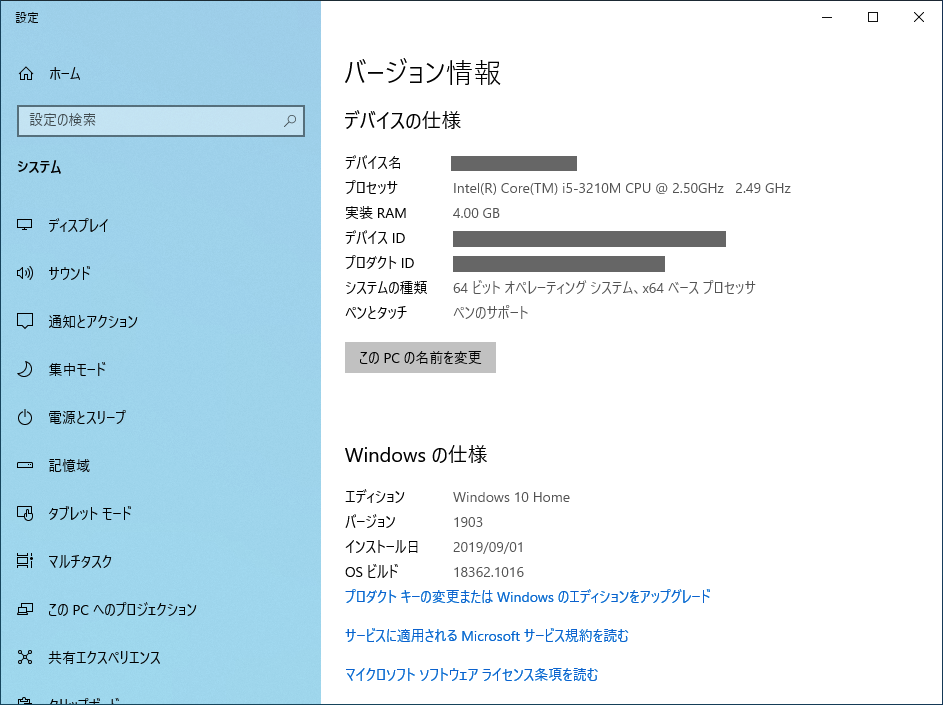Viewport: 943px width, 705px height.
Task: Open Microsoft サービス規約を読む link
Action: coord(486,636)
